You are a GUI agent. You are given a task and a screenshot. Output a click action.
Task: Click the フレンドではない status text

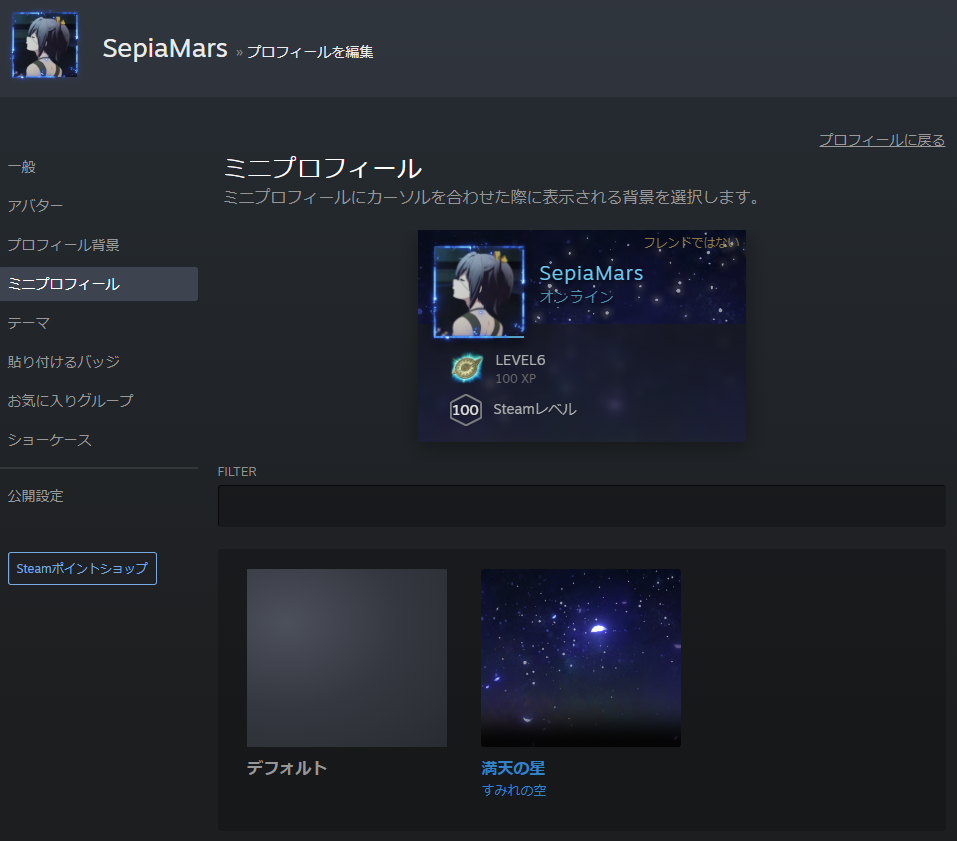[x=692, y=242]
